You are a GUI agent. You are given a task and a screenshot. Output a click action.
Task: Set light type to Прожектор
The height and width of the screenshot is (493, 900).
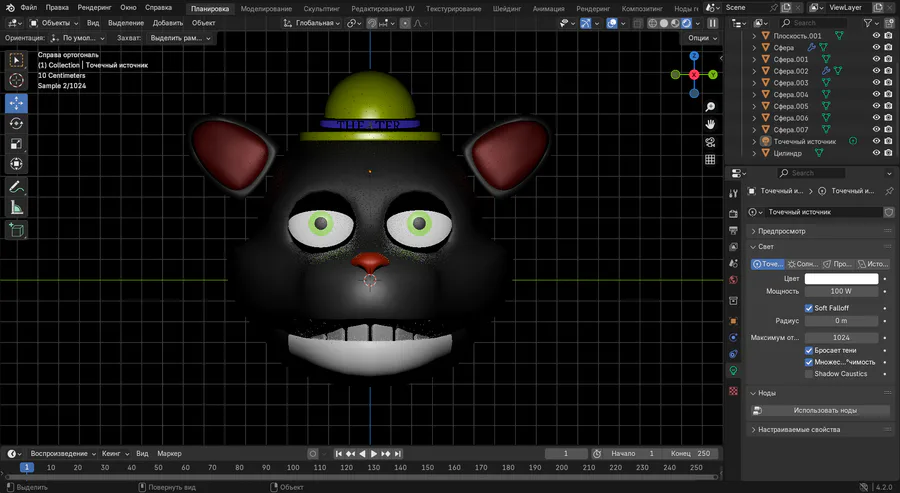click(x=837, y=264)
